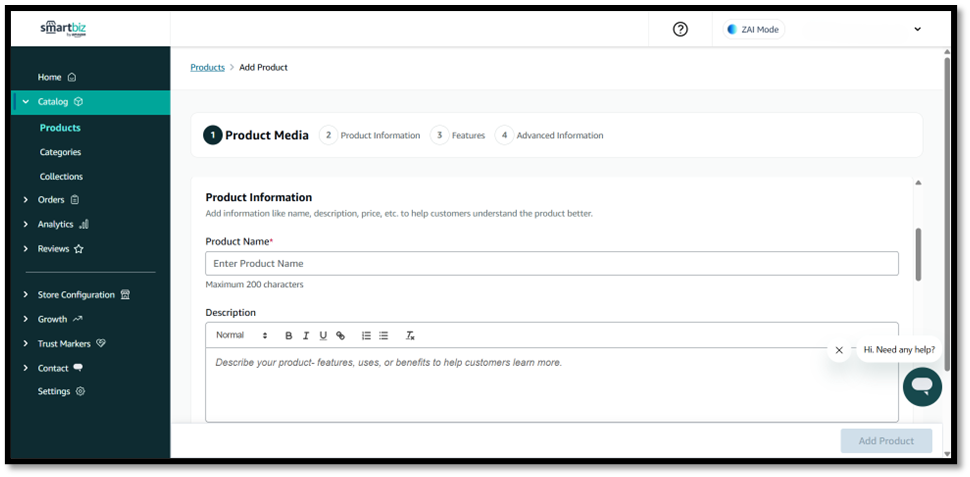Image resolution: width=970 pixels, height=477 pixels.
Task: Click the Product Name input field
Action: (x=551, y=263)
